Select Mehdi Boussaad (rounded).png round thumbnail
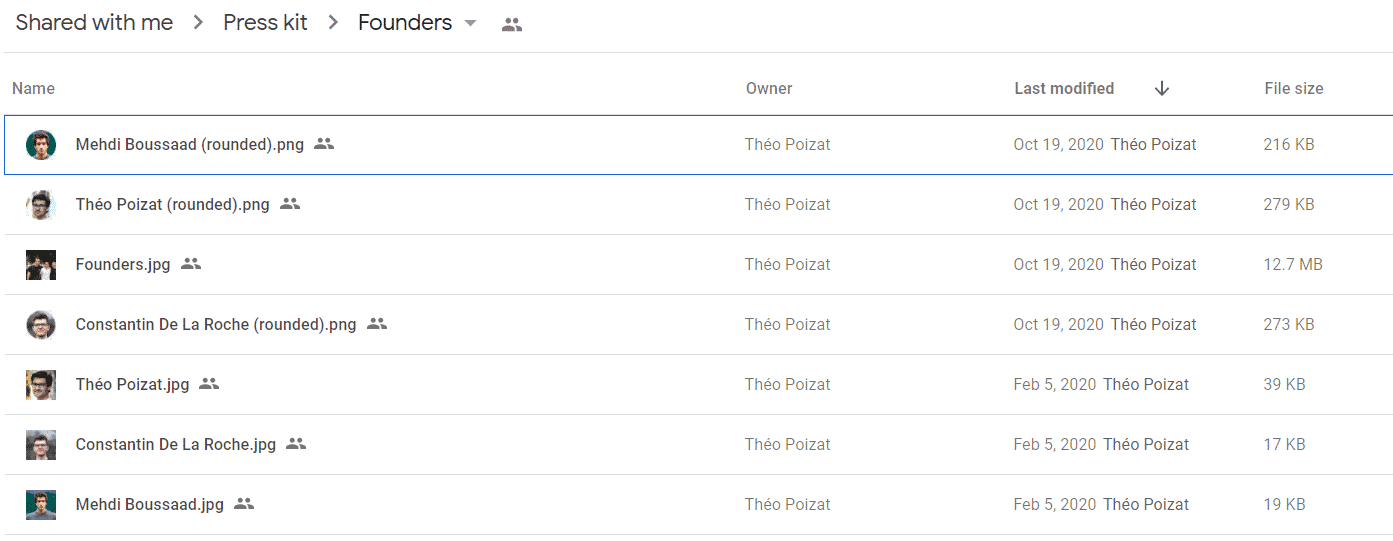The image size is (1393, 541). (x=41, y=145)
